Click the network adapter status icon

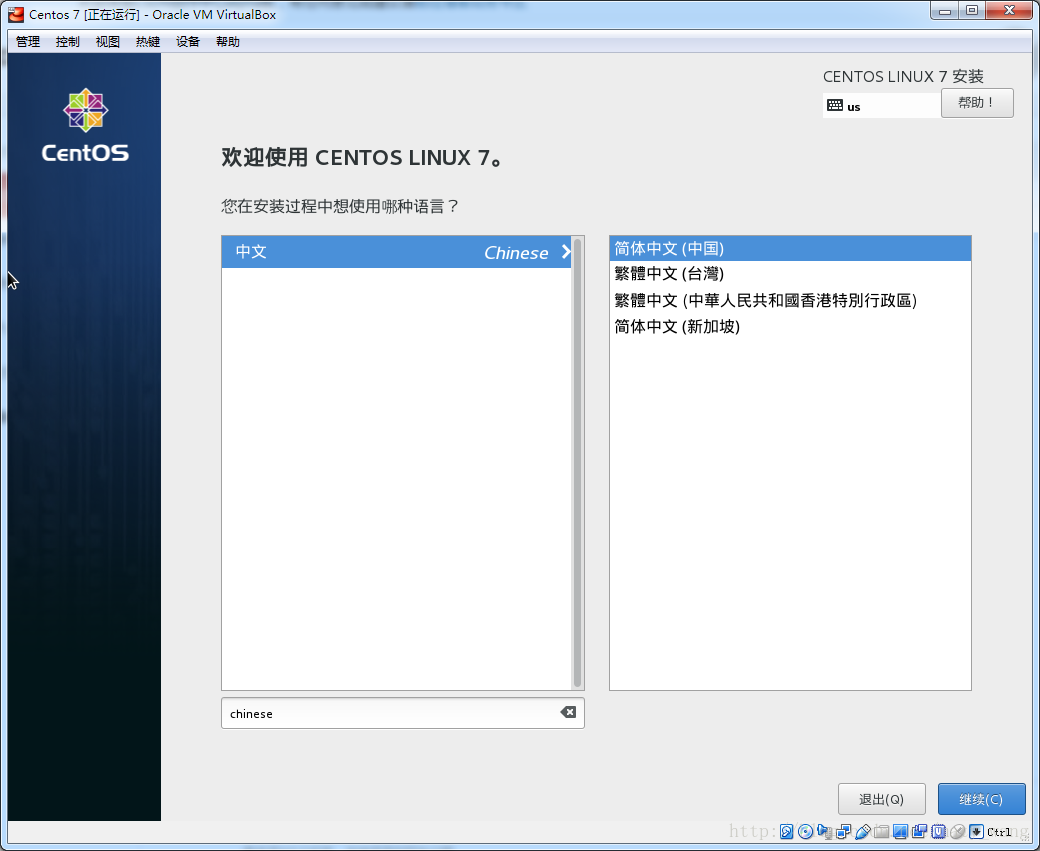(844, 832)
